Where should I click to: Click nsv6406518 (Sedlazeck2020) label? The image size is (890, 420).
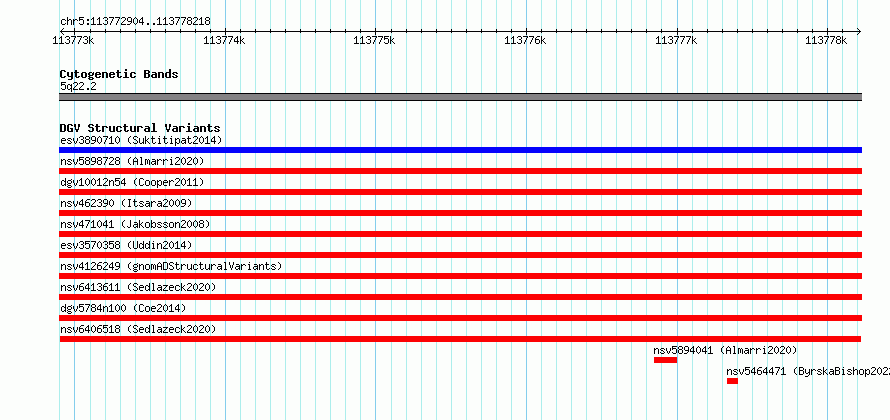[x=138, y=329]
